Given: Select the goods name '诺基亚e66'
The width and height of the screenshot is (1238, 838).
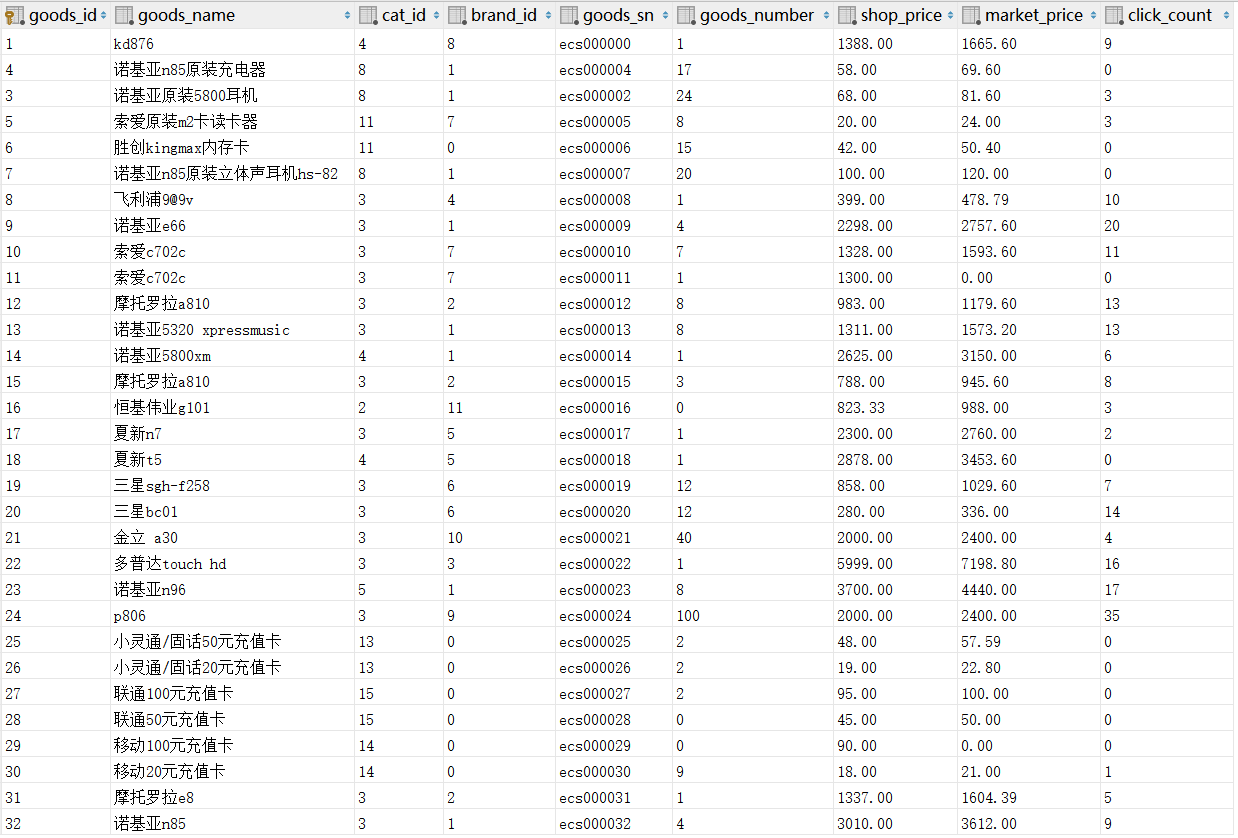Looking at the screenshot, I should (x=150, y=226).
